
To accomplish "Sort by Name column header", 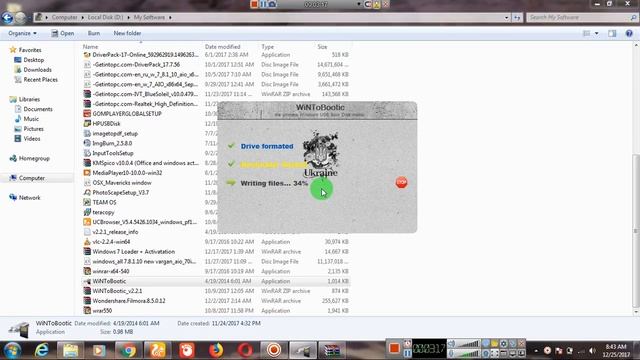I will click(x=90, y=47).
